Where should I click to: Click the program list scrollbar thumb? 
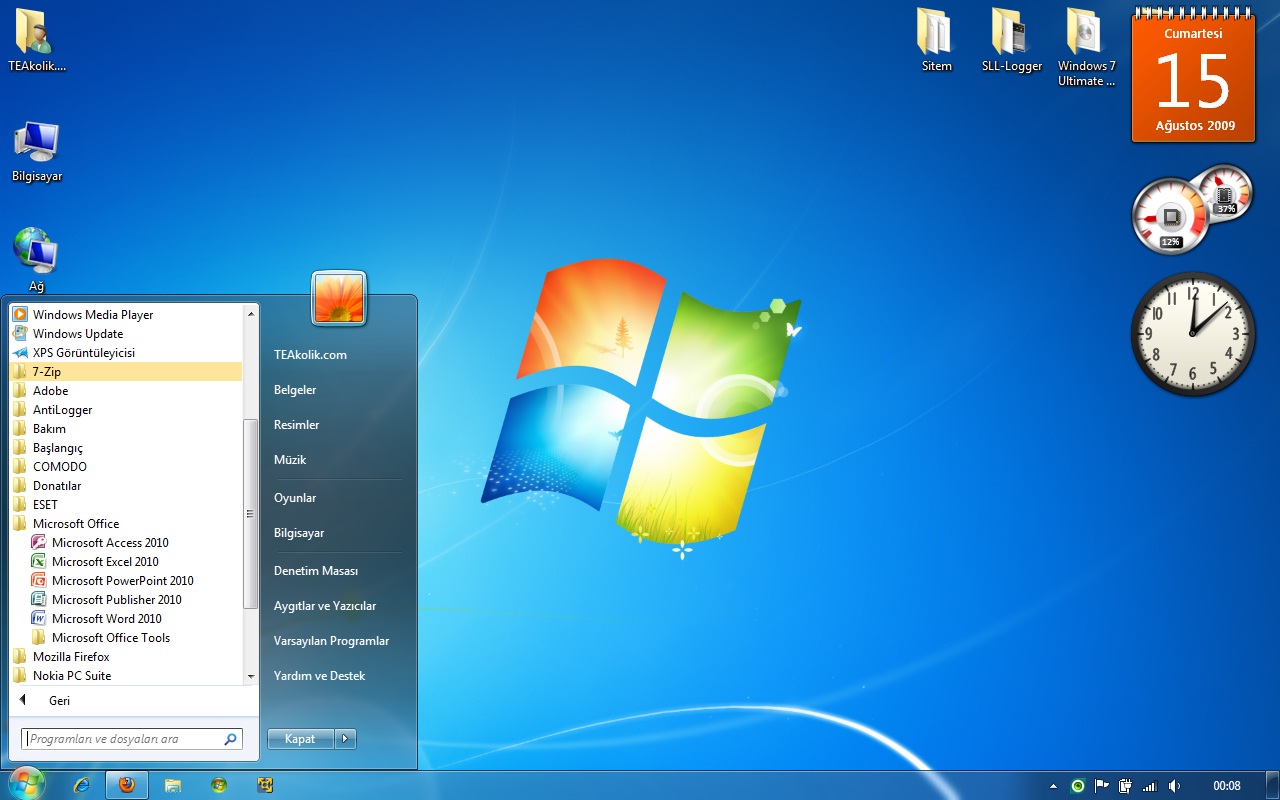[x=251, y=514]
